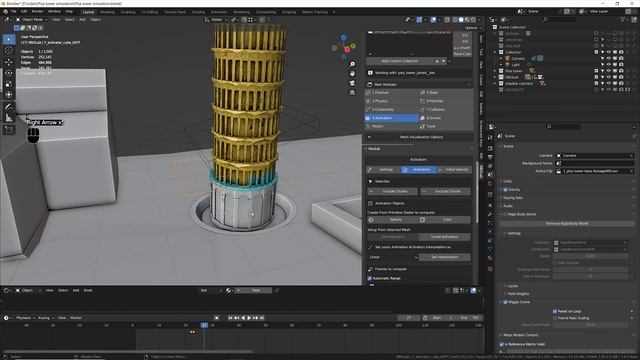This screenshot has width=640, height=360.
Task: Select the Move tool
Action: tap(9, 62)
